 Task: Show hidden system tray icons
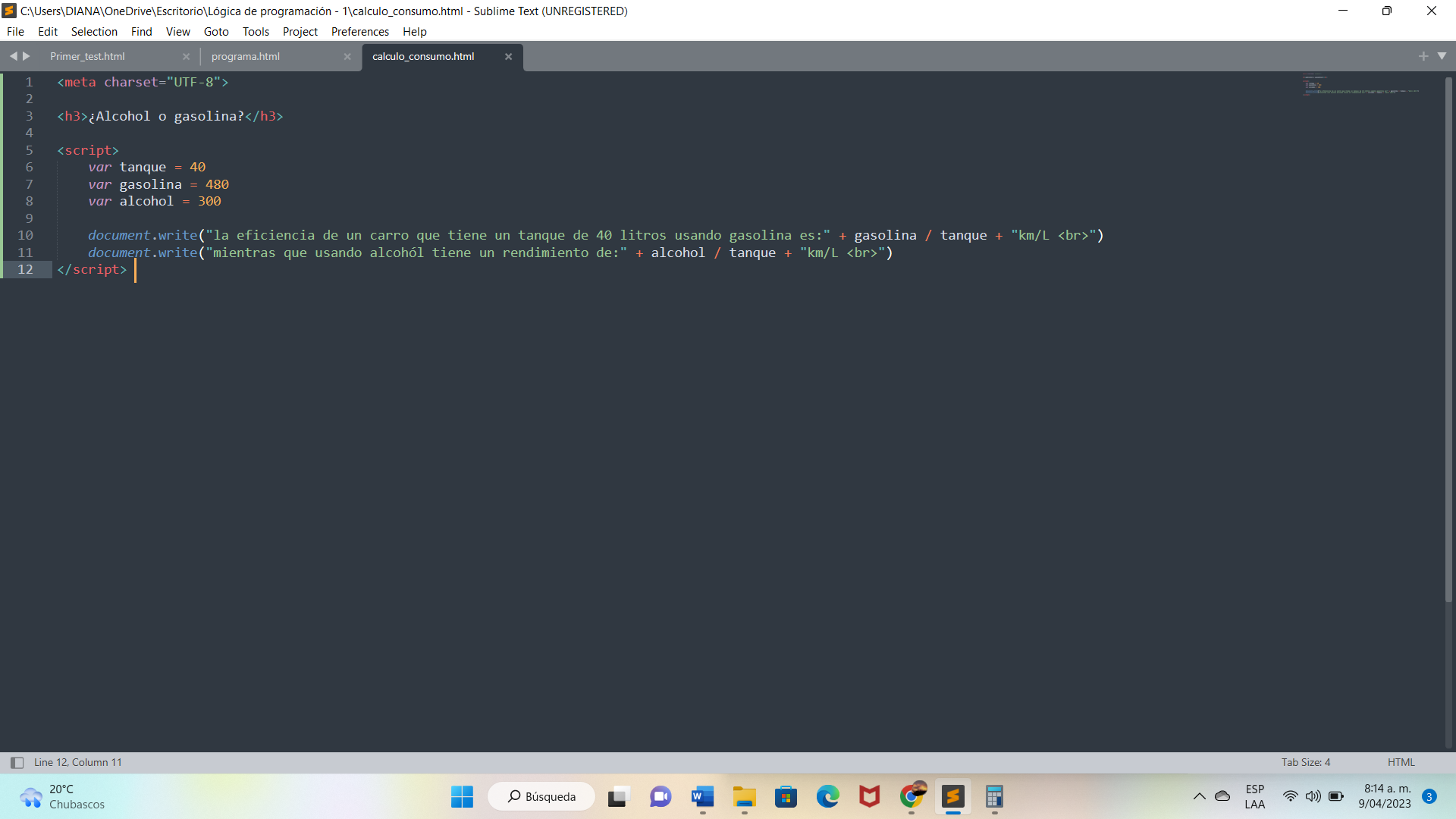tap(1199, 796)
